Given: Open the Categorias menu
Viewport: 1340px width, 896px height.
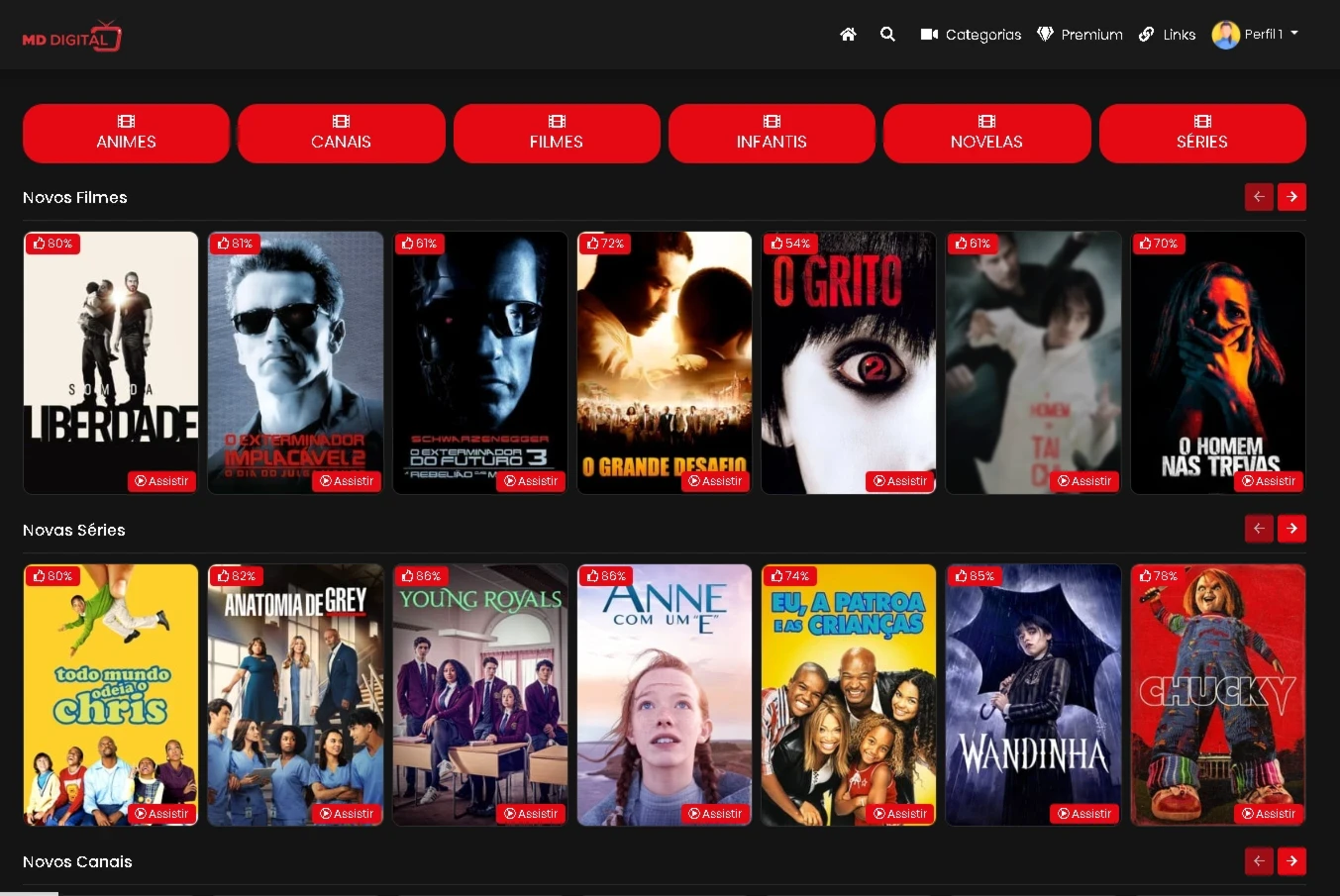Looking at the screenshot, I should [x=971, y=34].
